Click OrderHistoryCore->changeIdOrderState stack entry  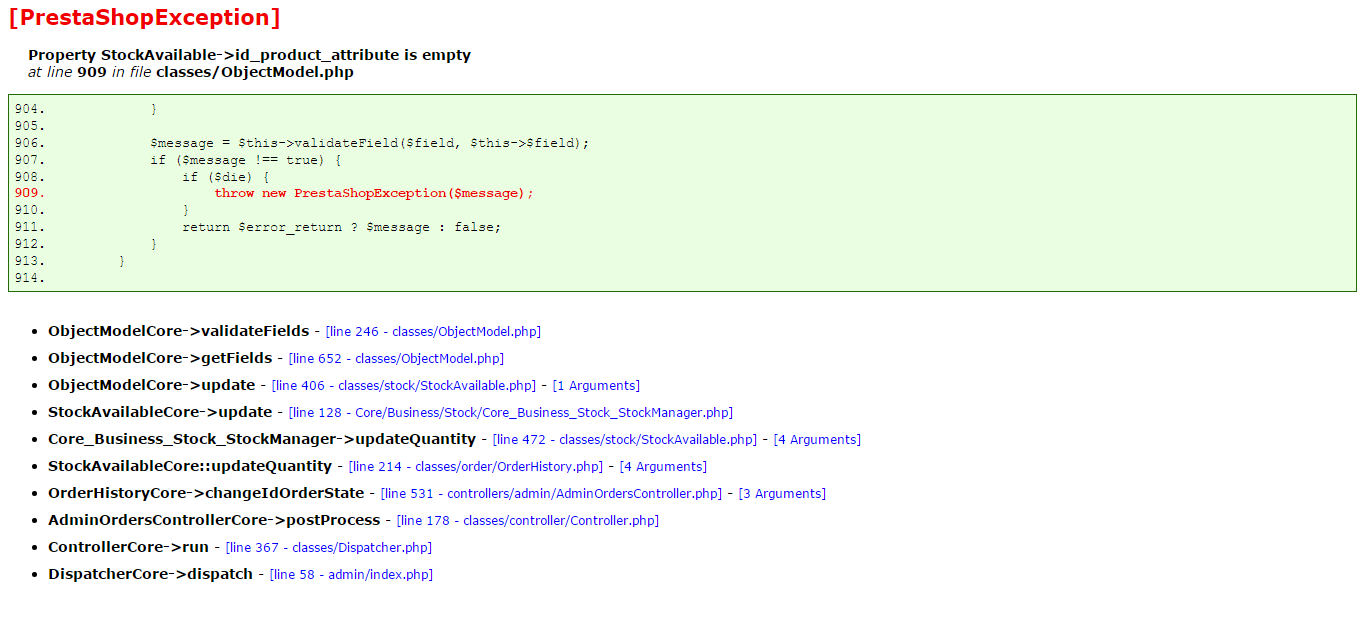pyautogui.click(x=206, y=493)
